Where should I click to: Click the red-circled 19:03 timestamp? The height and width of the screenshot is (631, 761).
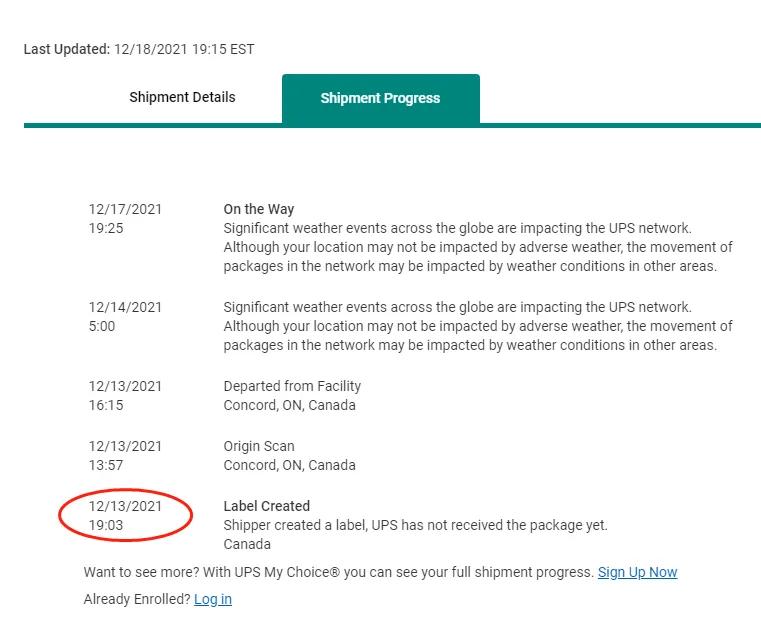(106, 525)
